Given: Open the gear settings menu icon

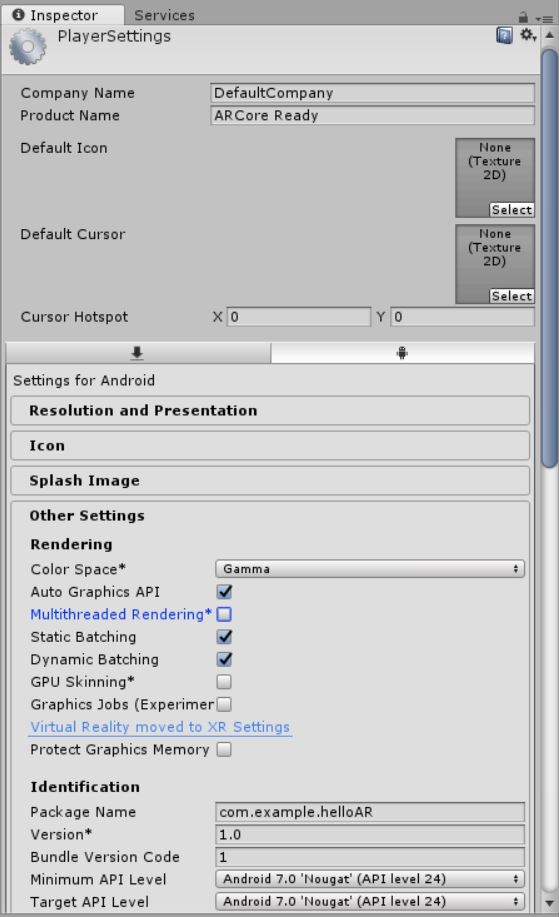Looking at the screenshot, I should pos(528,35).
